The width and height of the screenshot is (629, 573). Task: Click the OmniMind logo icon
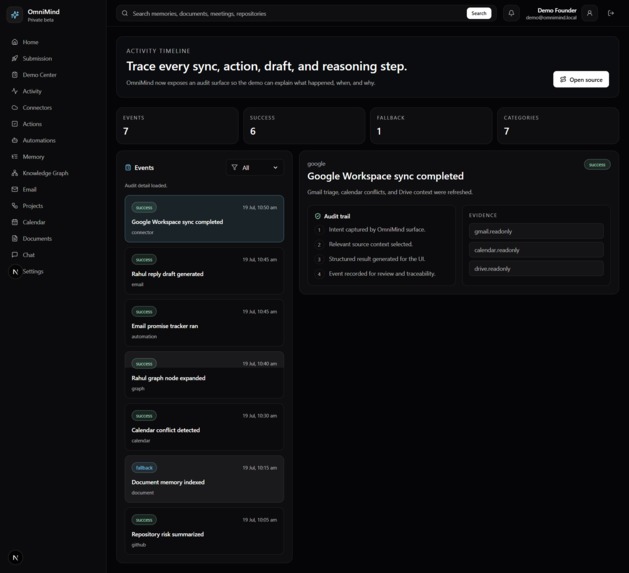coord(15,15)
